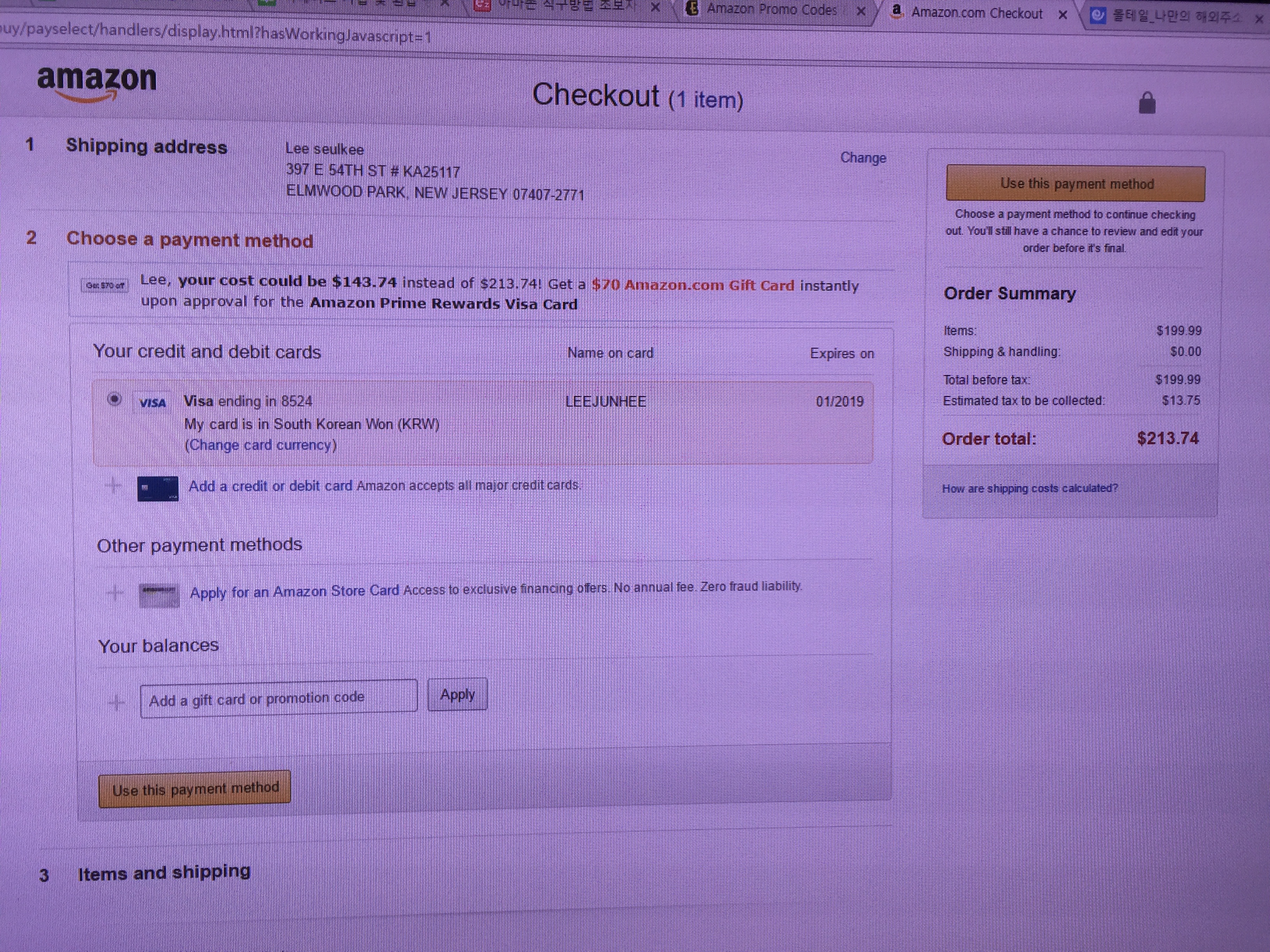The height and width of the screenshot is (952, 1270).
Task: Open How are shipping costs calculated link
Action: 1030,488
